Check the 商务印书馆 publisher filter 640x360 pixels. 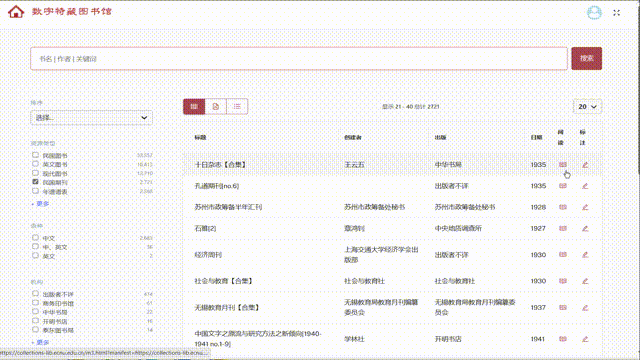(36, 303)
